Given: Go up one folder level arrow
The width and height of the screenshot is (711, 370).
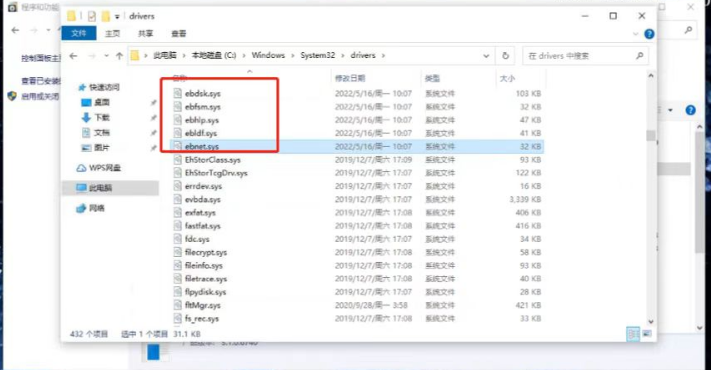Looking at the screenshot, I should click(x=119, y=56).
